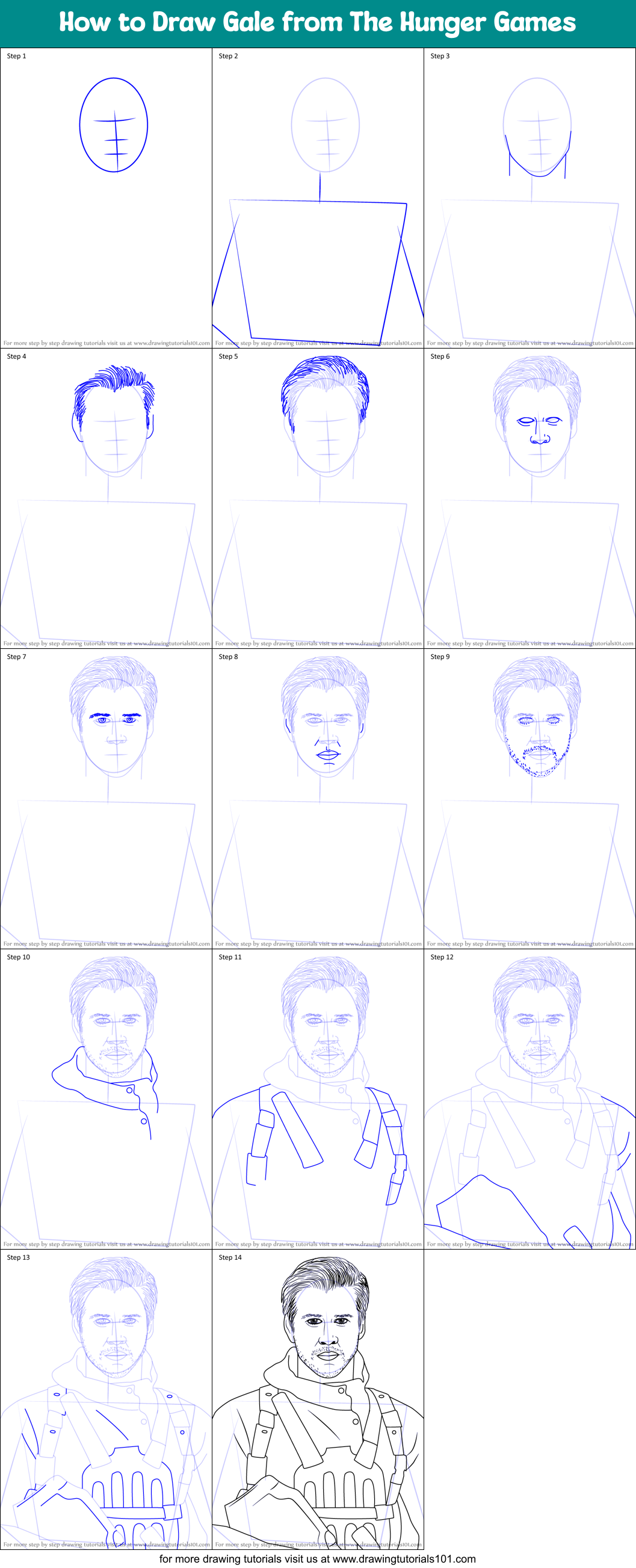The height and width of the screenshot is (1568, 636).
Task: Click the 'Step 8' label
Action: point(228,657)
